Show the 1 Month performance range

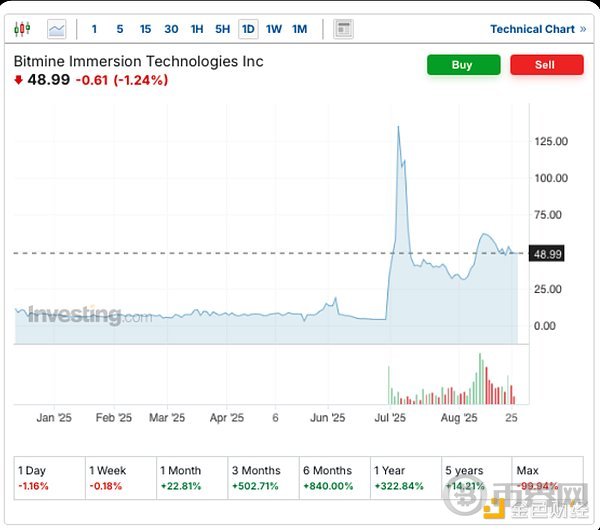click(192, 478)
